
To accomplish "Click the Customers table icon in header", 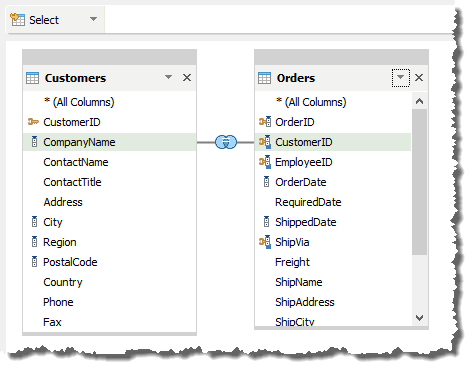I will [x=32, y=78].
